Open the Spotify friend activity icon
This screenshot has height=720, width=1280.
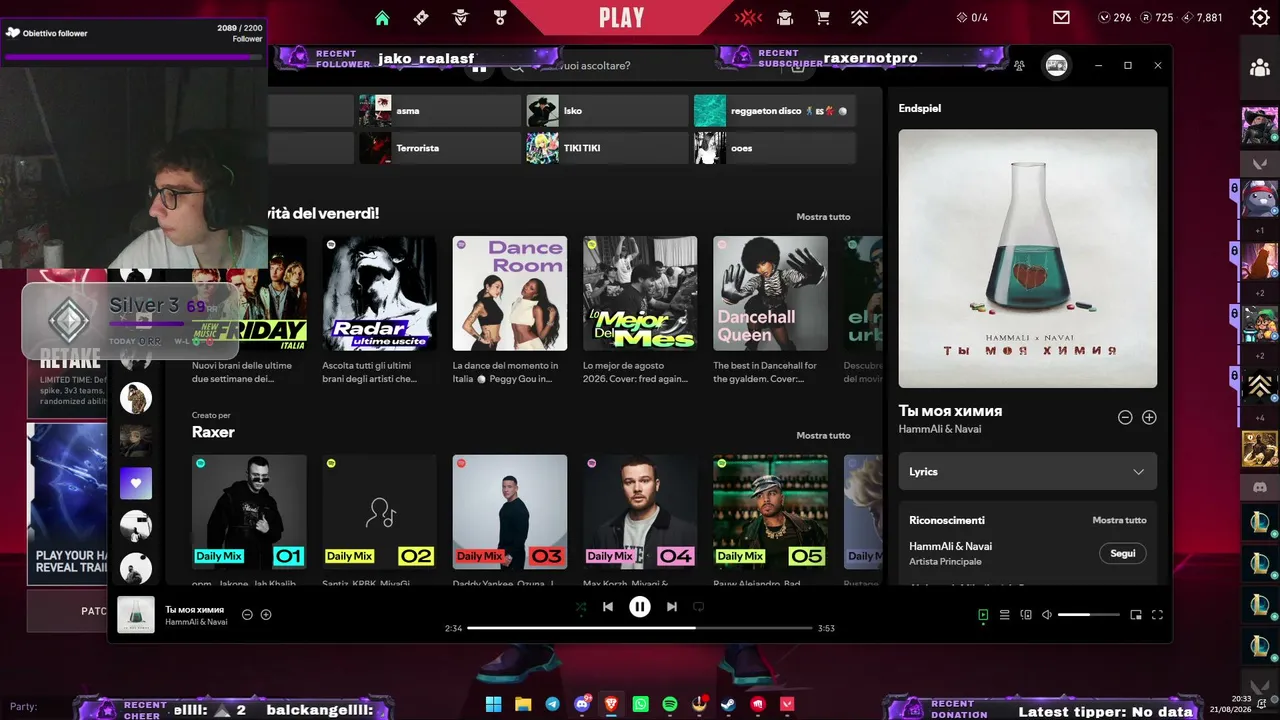pos(1019,65)
